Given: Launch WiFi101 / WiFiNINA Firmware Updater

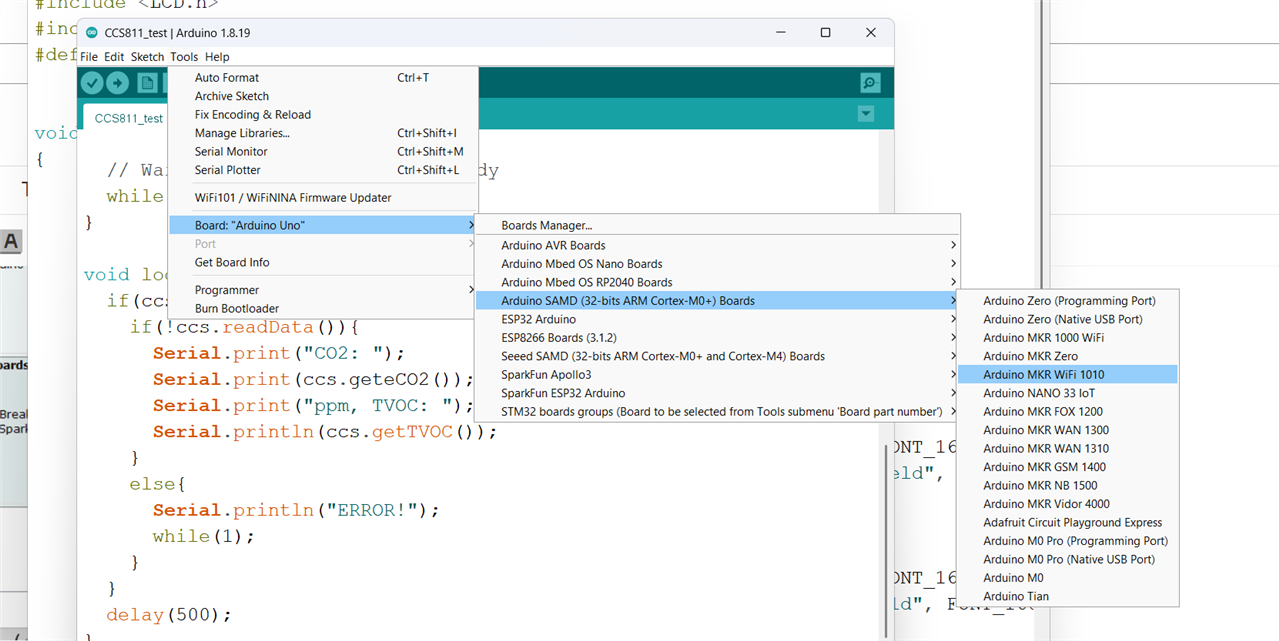Looking at the screenshot, I should 323,198.
